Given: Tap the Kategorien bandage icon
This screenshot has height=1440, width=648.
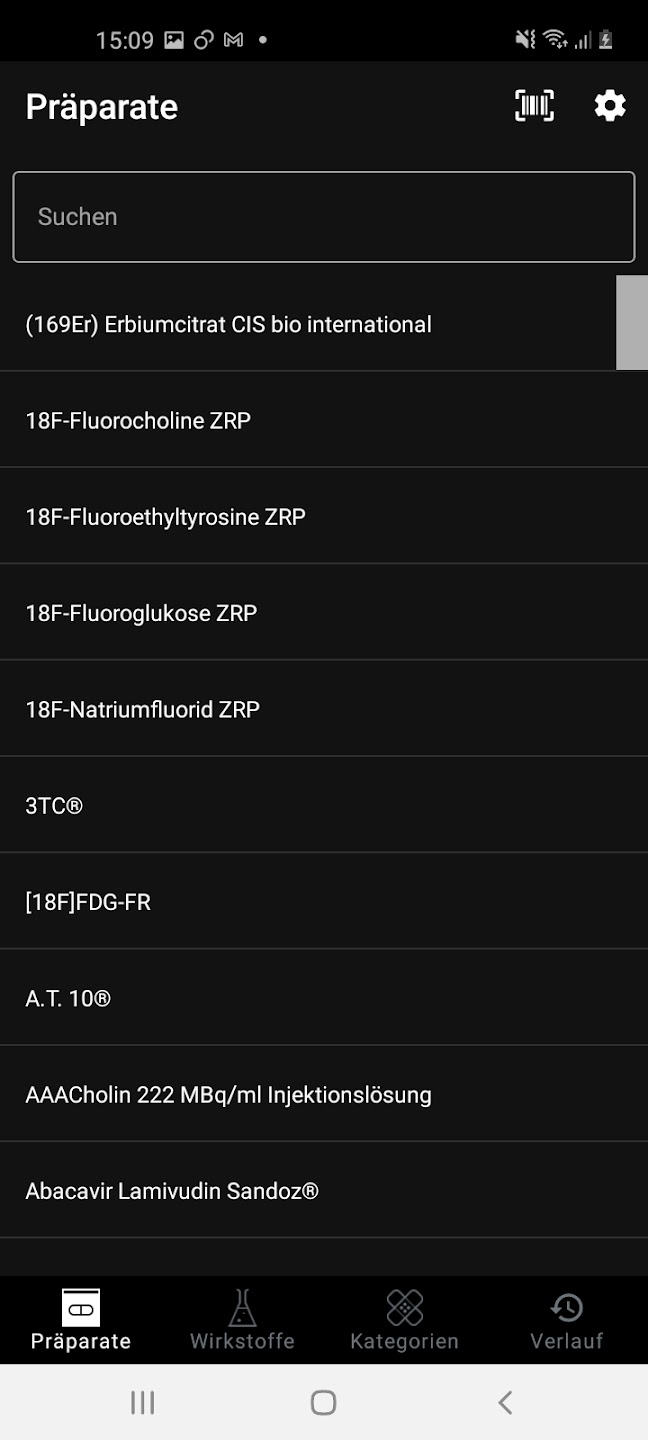Looking at the screenshot, I should coord(404,1308).
